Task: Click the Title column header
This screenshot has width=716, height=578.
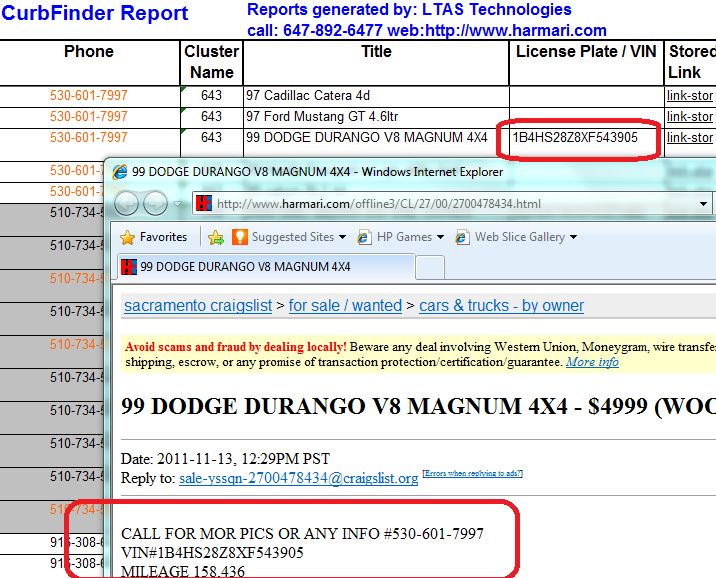Action: click(x=376, y=63)
